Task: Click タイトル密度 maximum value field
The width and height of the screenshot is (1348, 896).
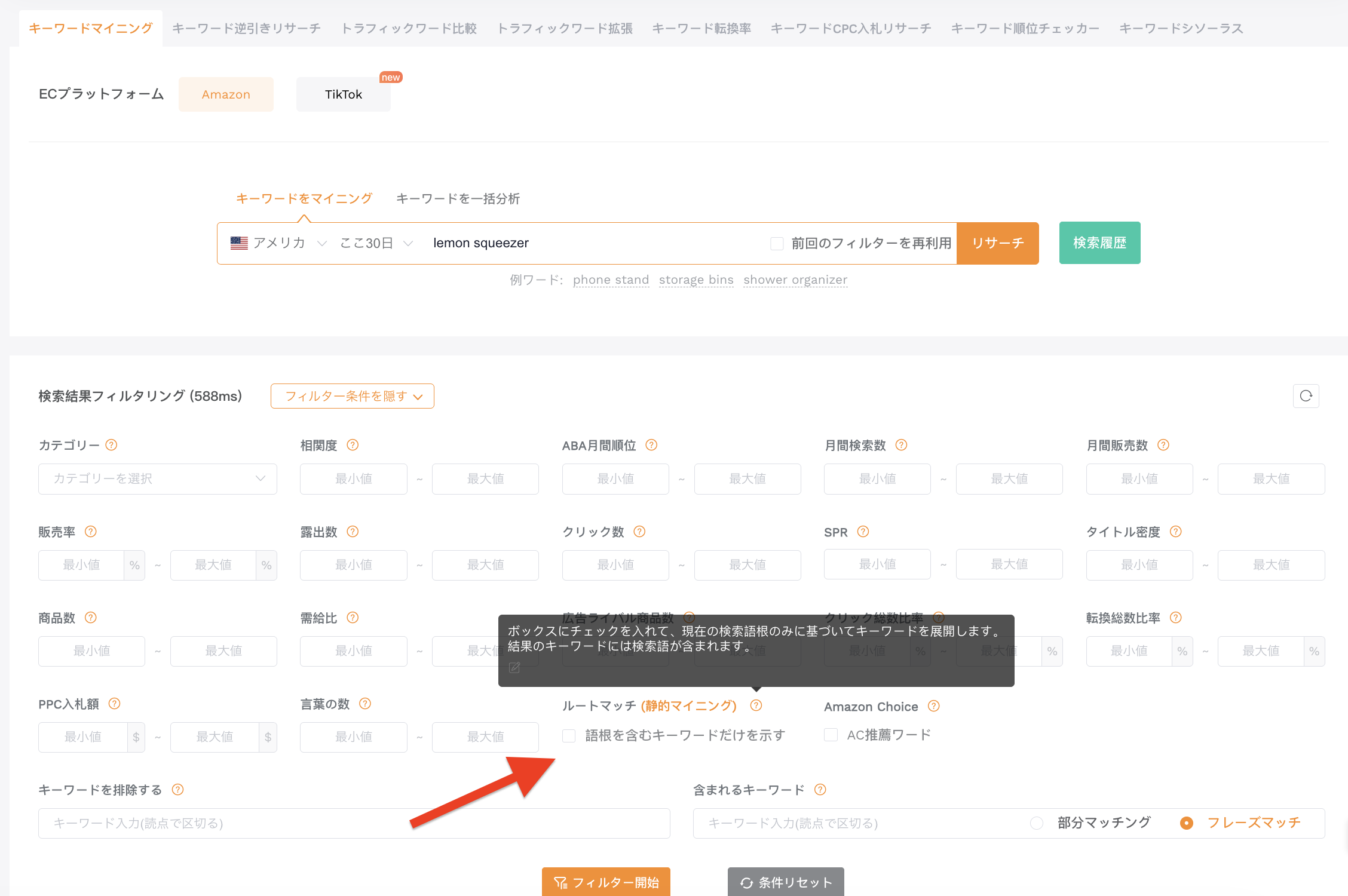Action: tap(1271, 565)
